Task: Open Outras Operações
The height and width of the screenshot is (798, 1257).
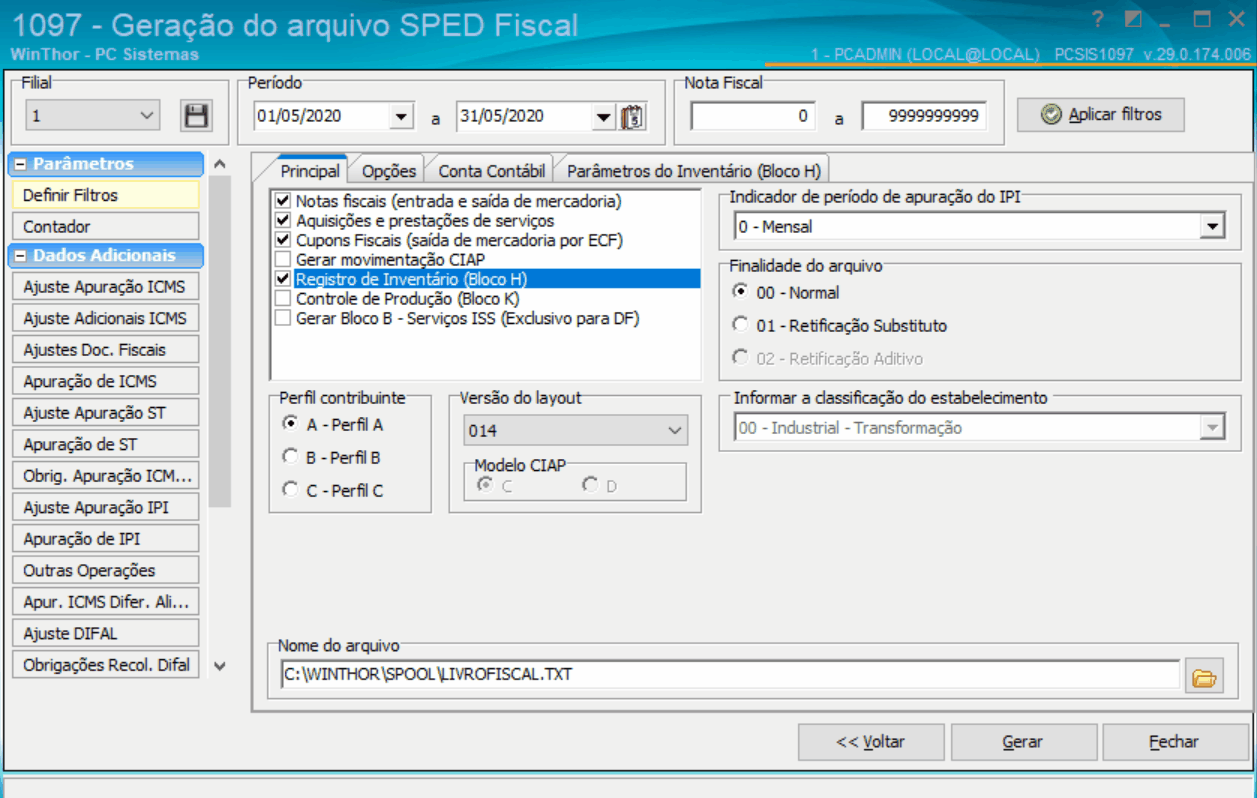Action: pyautogui.click(x=106, y=570)
